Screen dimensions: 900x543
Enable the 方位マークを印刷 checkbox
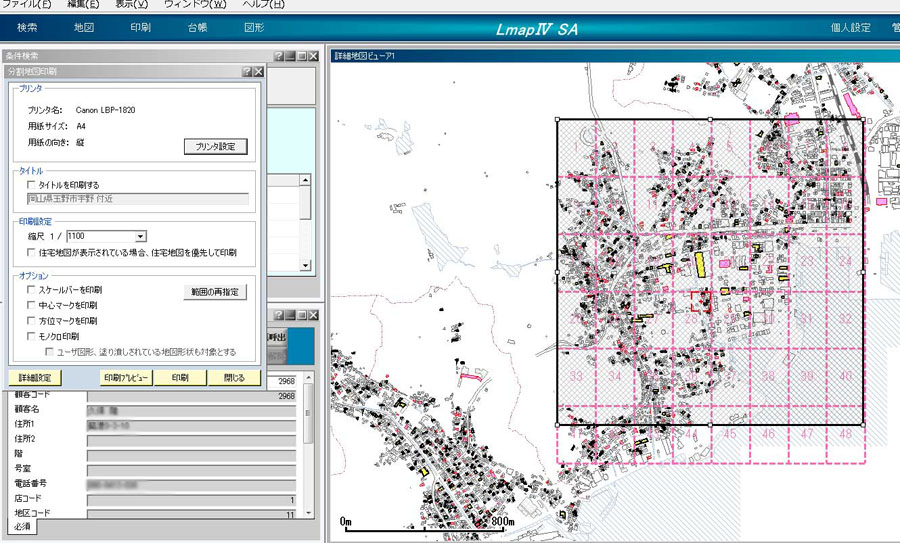point(32,321)
